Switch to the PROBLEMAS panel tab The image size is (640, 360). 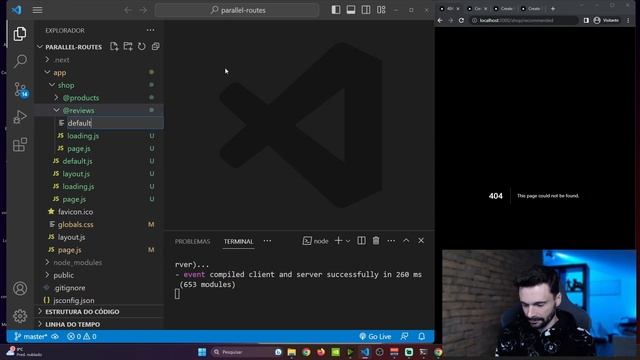pyautogui.click(x=192, y=241)
